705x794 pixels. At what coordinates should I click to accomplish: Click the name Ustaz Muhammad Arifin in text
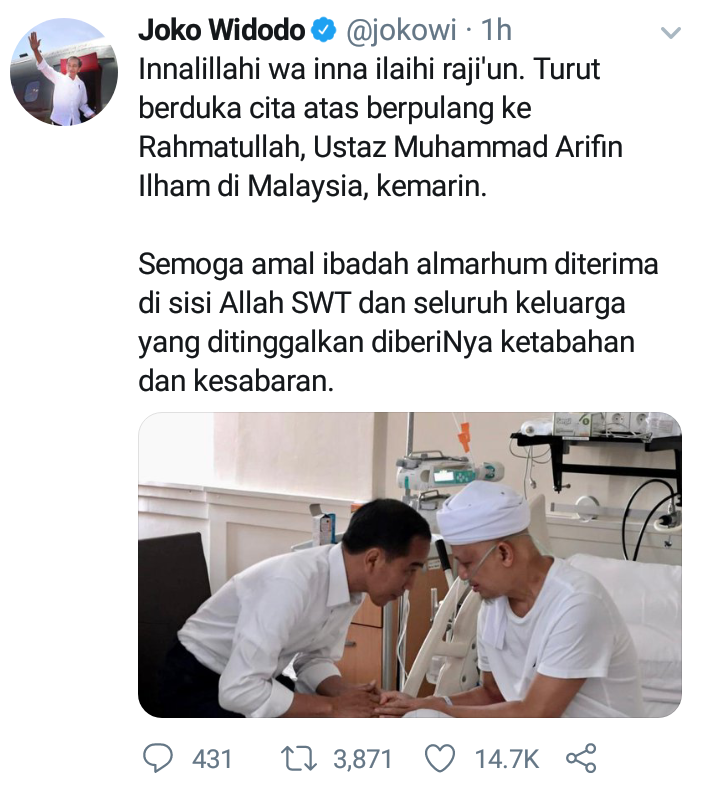click(x=468, y=147)
